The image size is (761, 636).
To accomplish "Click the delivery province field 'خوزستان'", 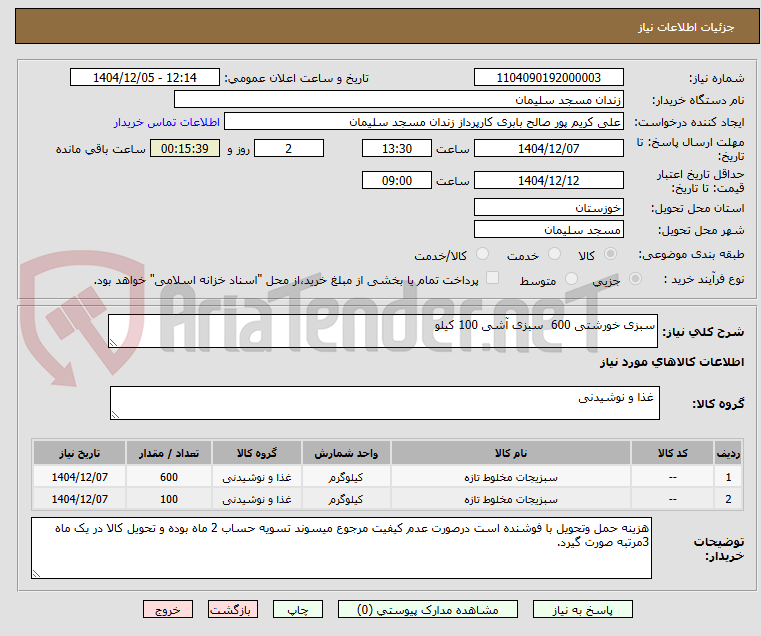I will tap(548, 207).
